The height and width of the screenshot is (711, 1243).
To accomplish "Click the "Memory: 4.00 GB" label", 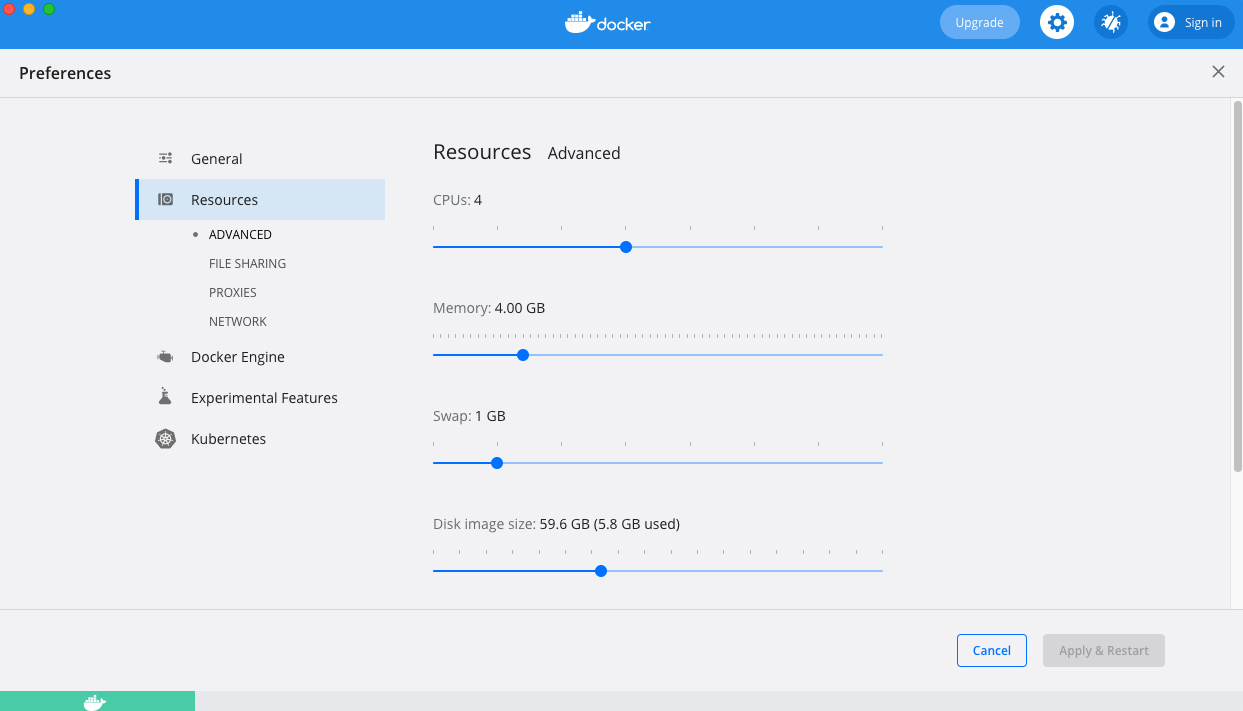I will [489, 308].
